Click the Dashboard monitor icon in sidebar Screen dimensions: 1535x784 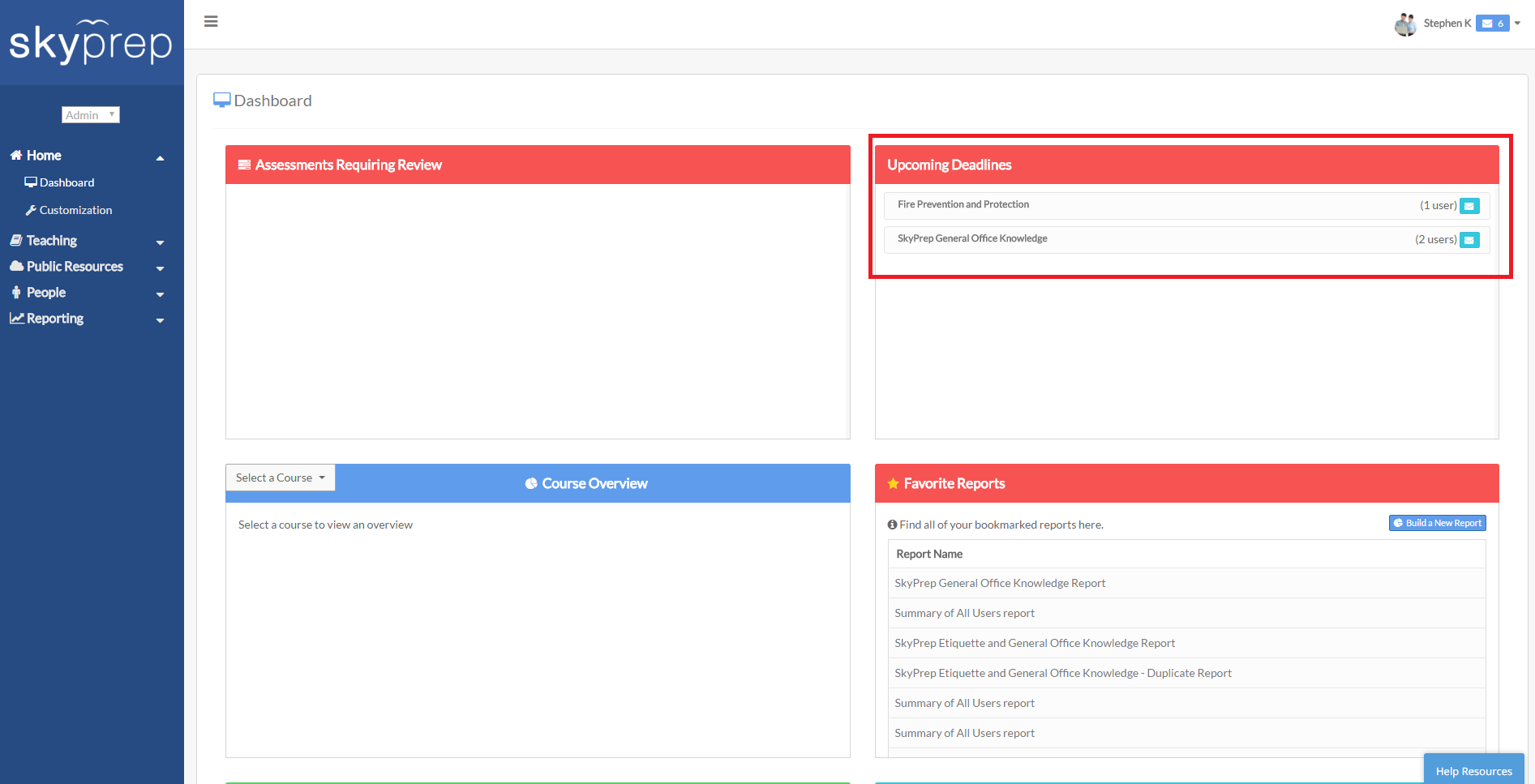(x=31, y=182)
